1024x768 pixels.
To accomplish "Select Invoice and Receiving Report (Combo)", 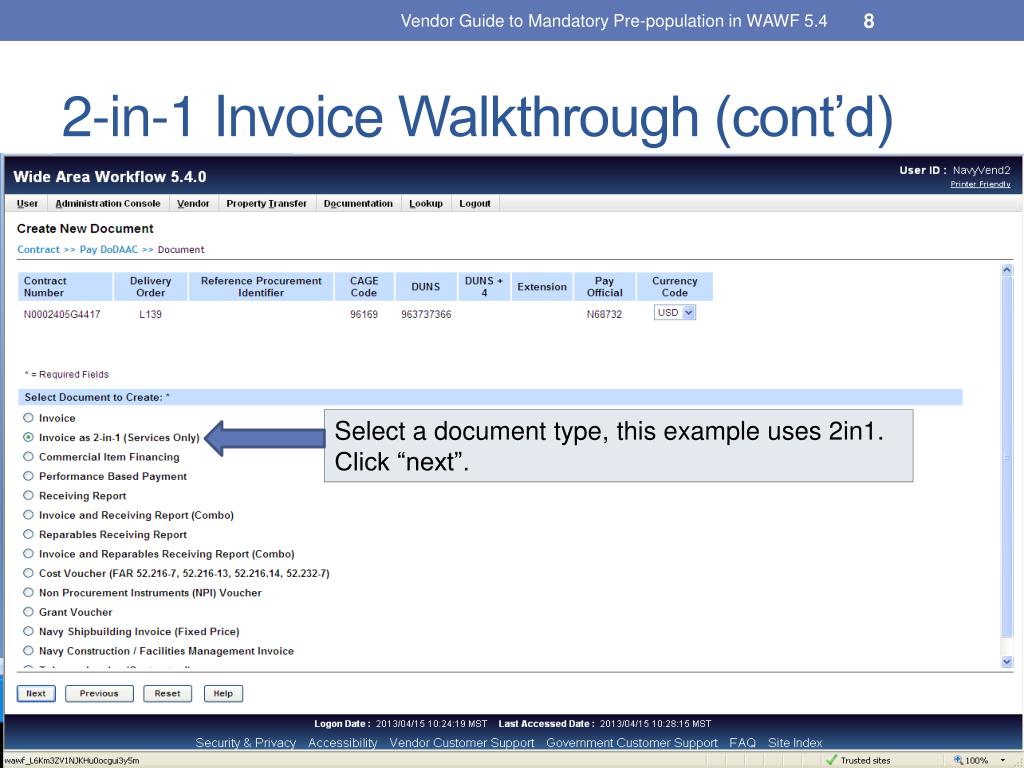I will point(28,515).
